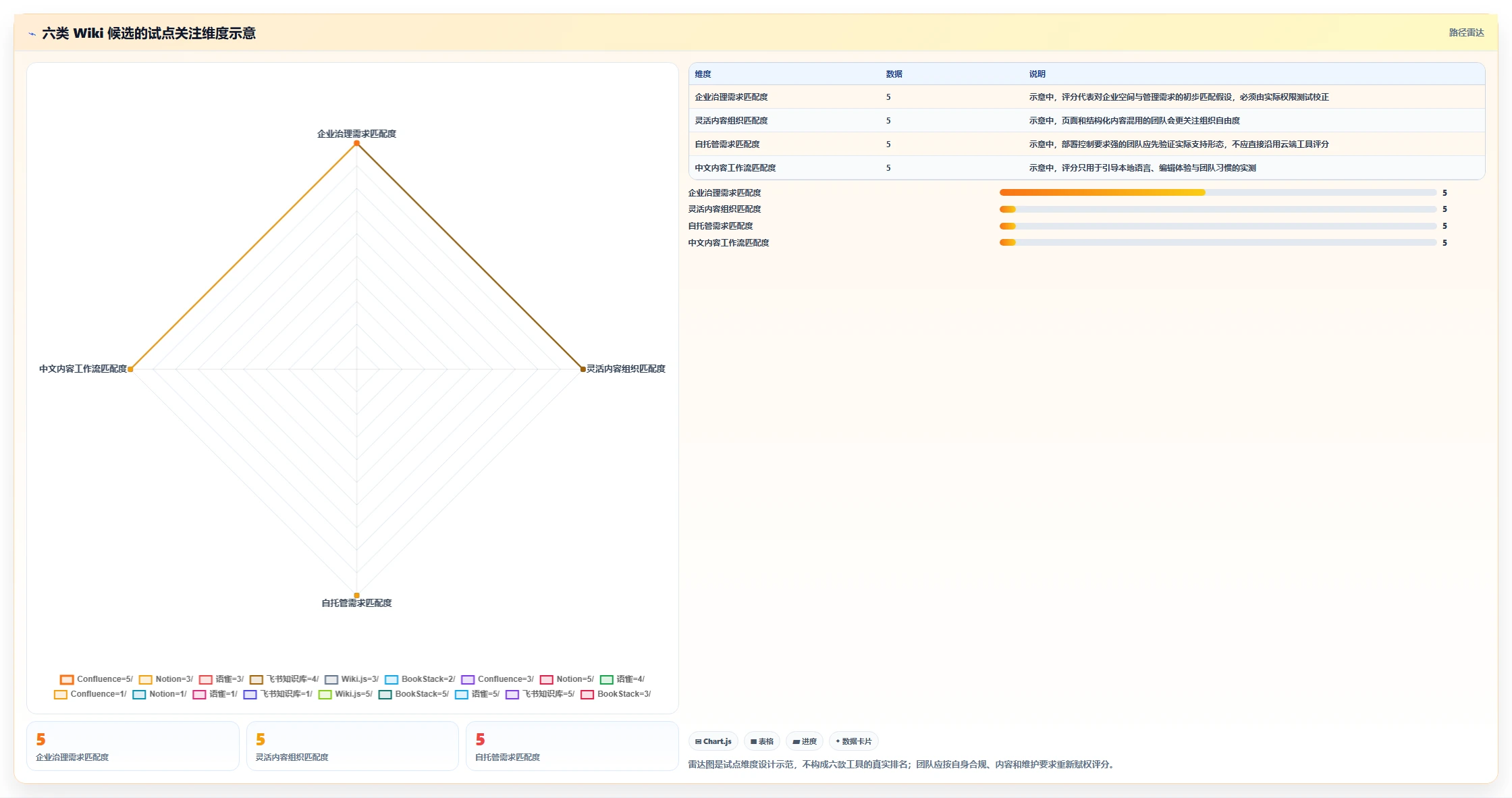Toggle the Wiki.js=3/ legend item
Viewport: 1512px width, 798px height.
click(x=352, y=679)
